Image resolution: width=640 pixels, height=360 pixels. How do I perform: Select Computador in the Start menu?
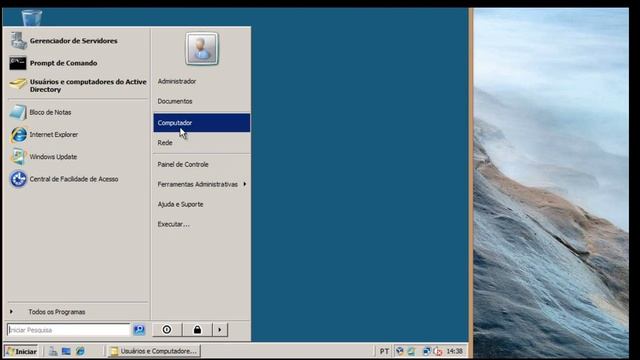[x=202, y=122]
